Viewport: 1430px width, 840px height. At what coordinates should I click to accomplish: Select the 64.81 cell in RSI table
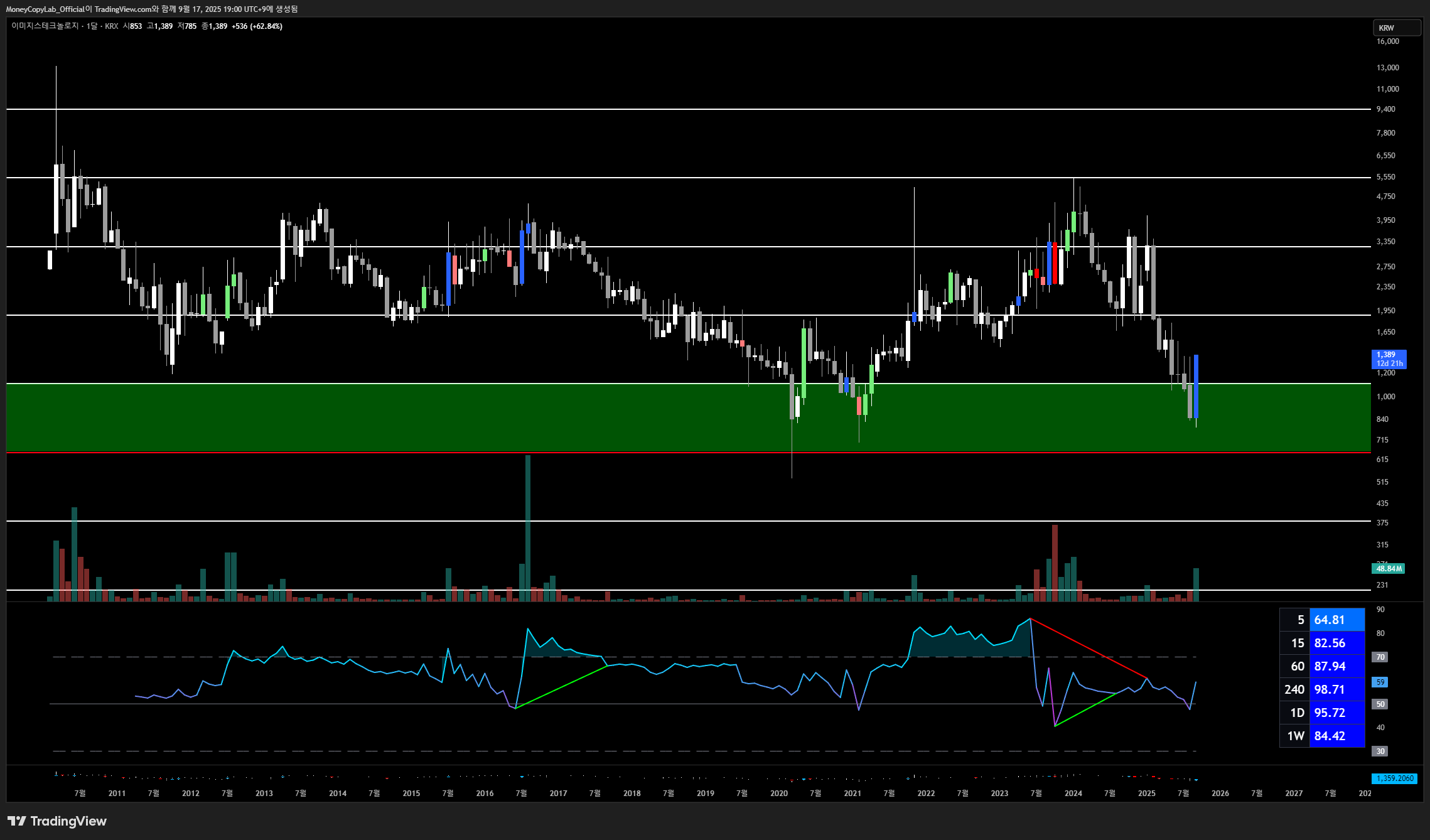[1337, 620]
